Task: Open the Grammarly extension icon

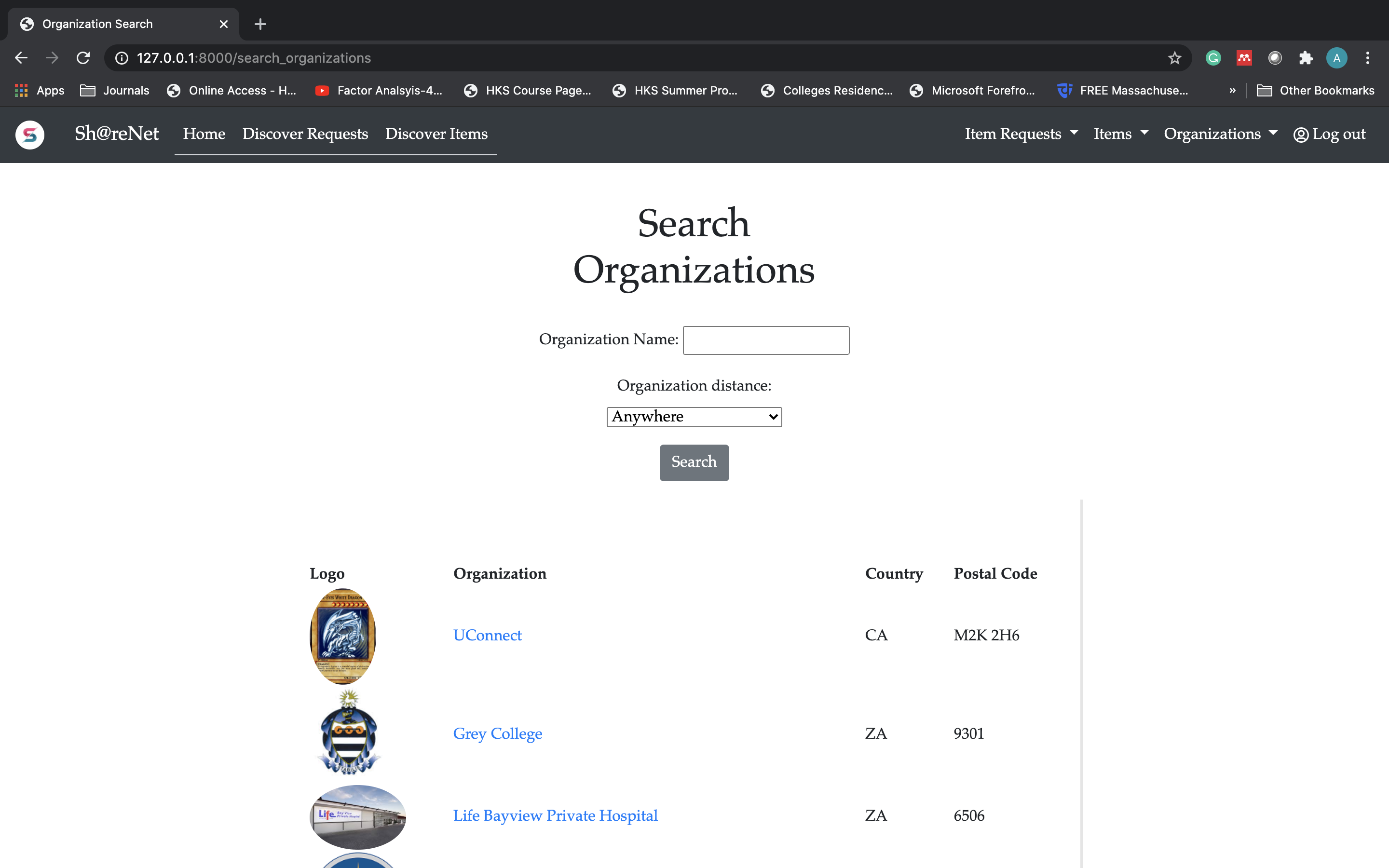Action: coord(1213,58)
